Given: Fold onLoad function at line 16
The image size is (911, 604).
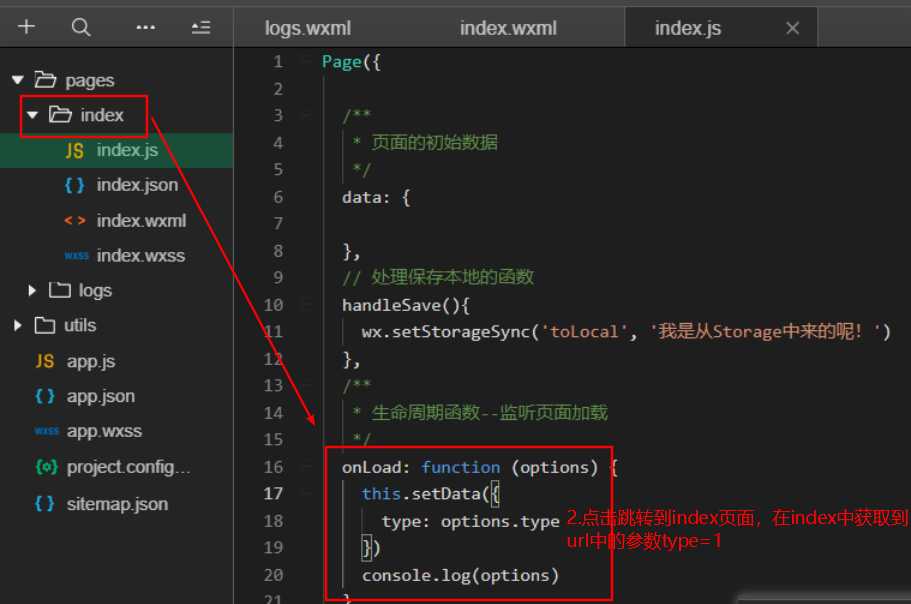Looking at the screenshot, I should tap(306, 466).
